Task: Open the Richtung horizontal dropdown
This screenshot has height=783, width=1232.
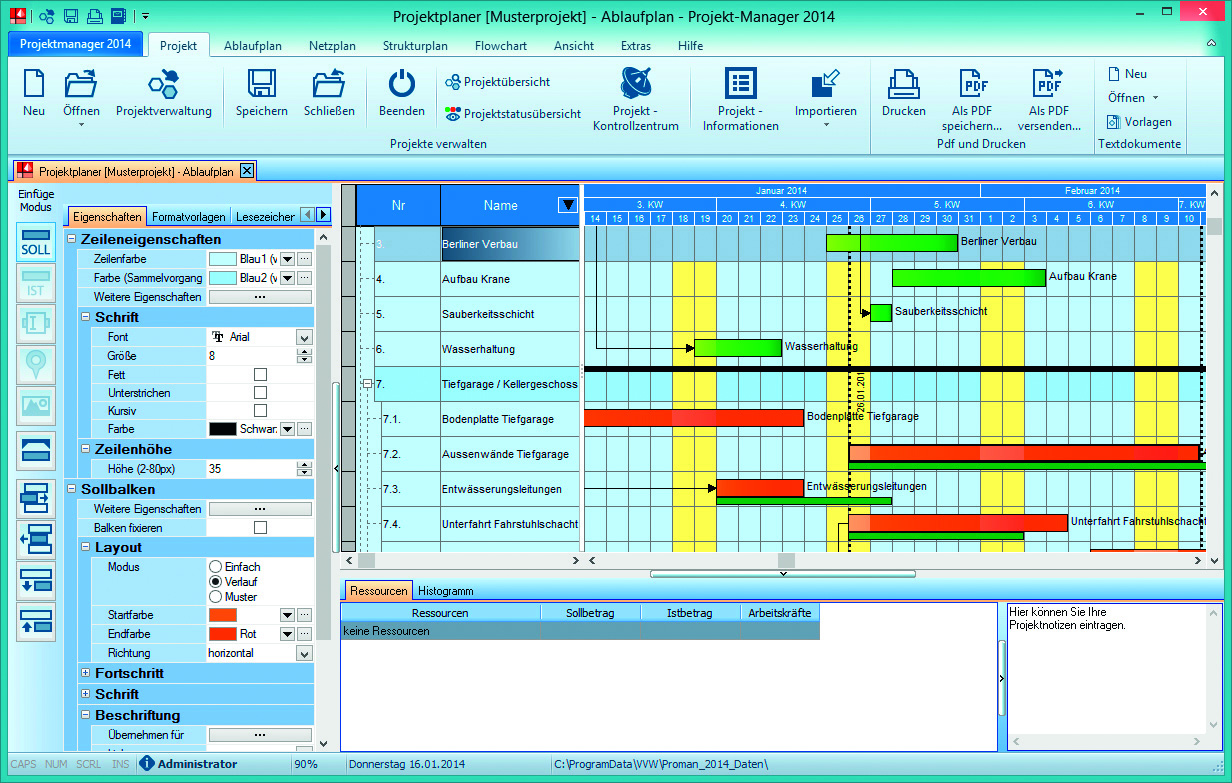Action: coord(304,653)
